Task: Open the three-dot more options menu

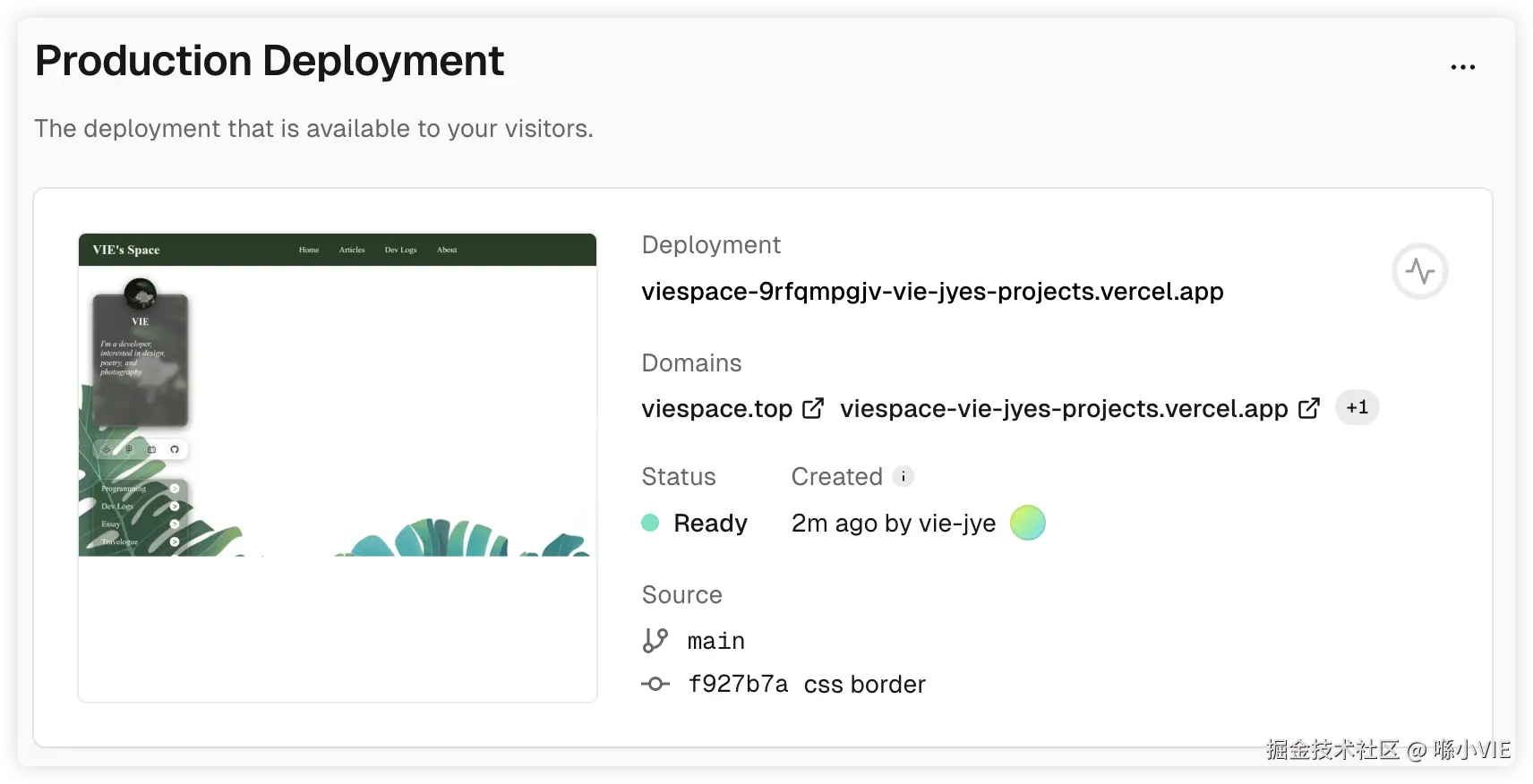Action: [x=1462, y=67]
